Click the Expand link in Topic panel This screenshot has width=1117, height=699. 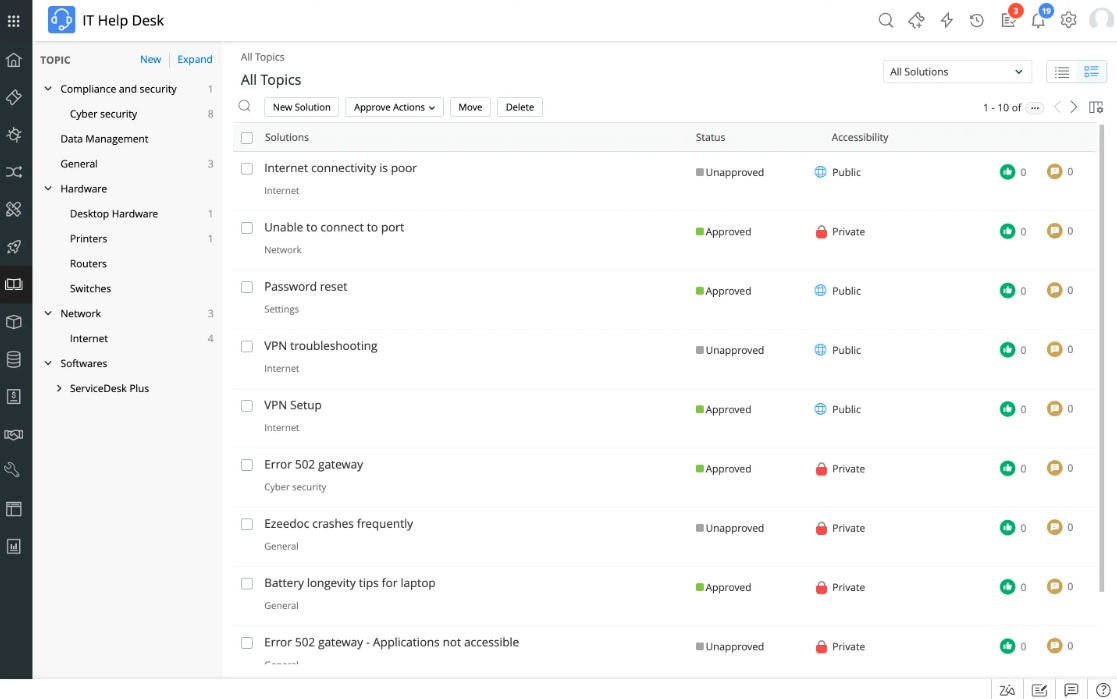tap(194, 59)
